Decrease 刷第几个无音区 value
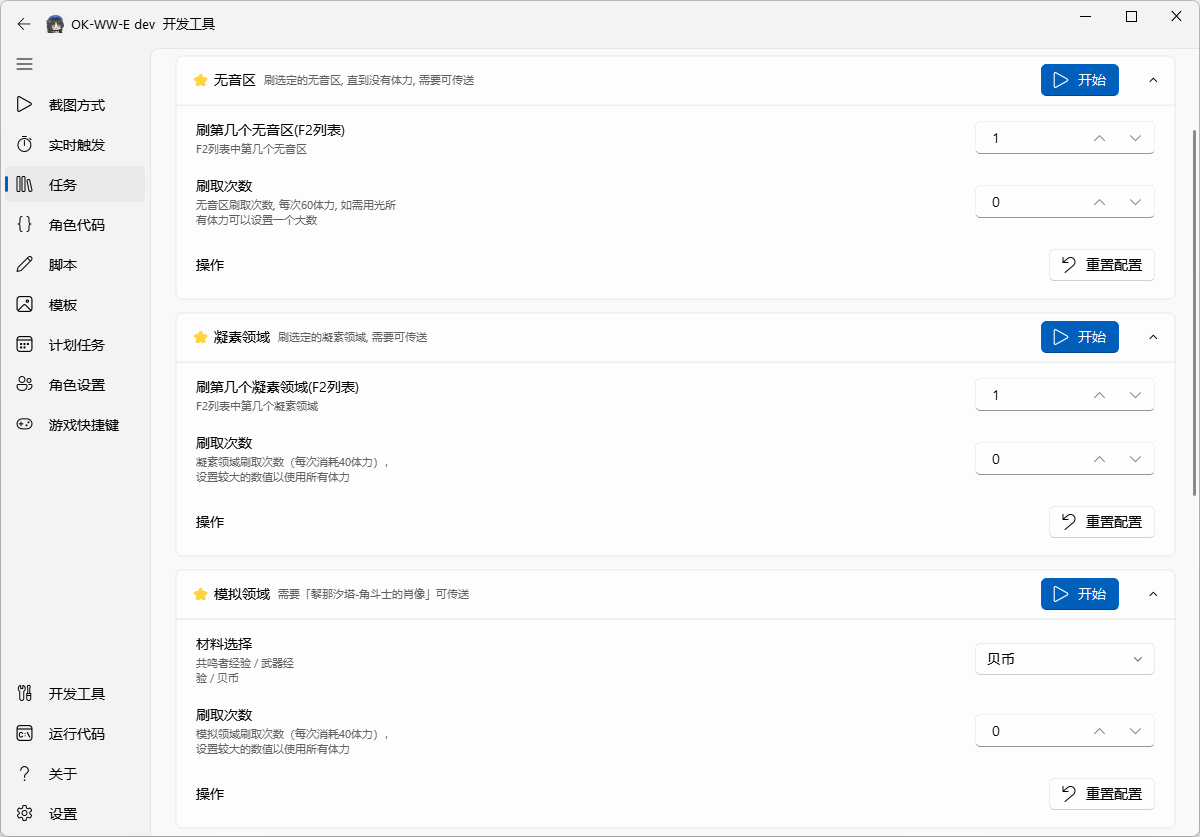 coord(1135,138)
